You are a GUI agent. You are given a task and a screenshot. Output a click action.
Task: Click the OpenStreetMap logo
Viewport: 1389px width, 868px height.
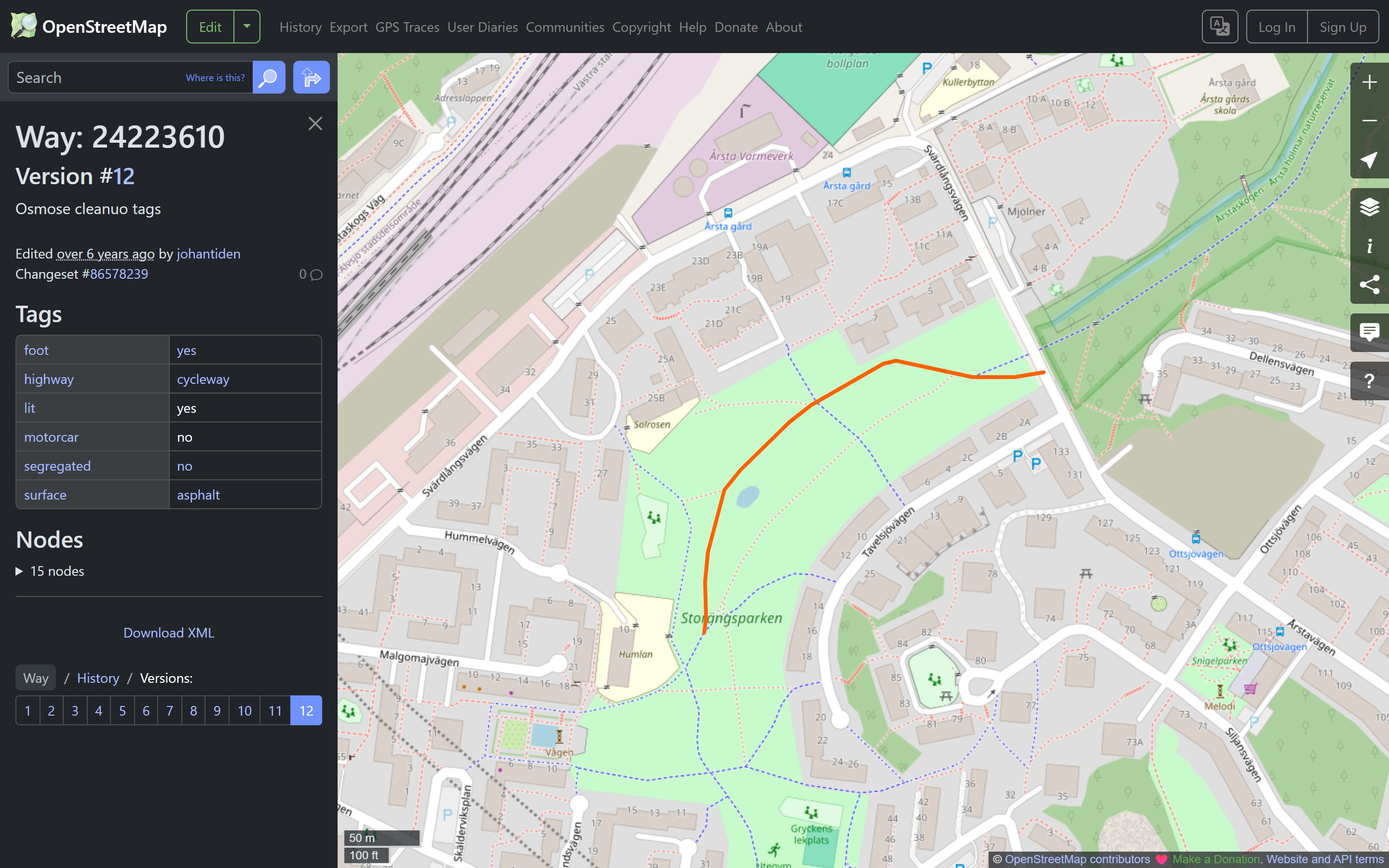(x=89, y=27)
